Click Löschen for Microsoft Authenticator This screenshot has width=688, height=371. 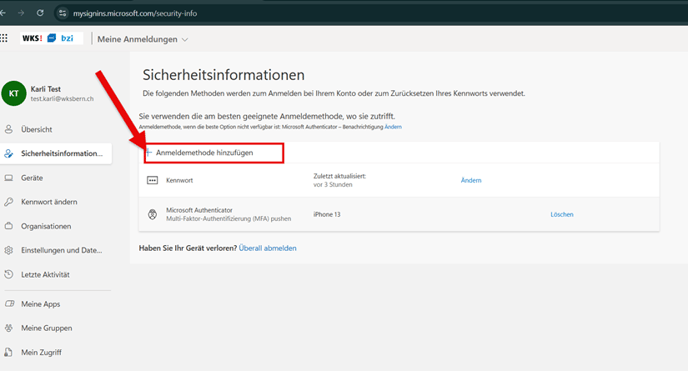click(x=562, y=214)
